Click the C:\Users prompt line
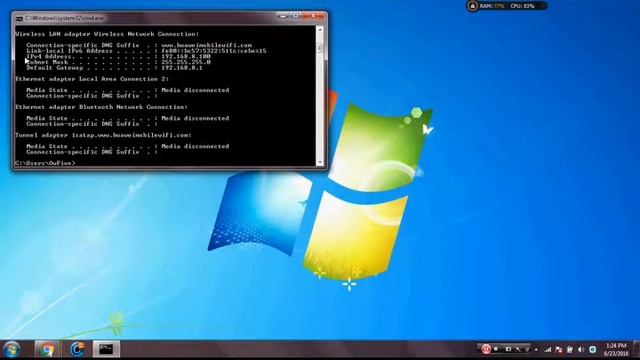640x360 pixels. [x=45, y=163]
